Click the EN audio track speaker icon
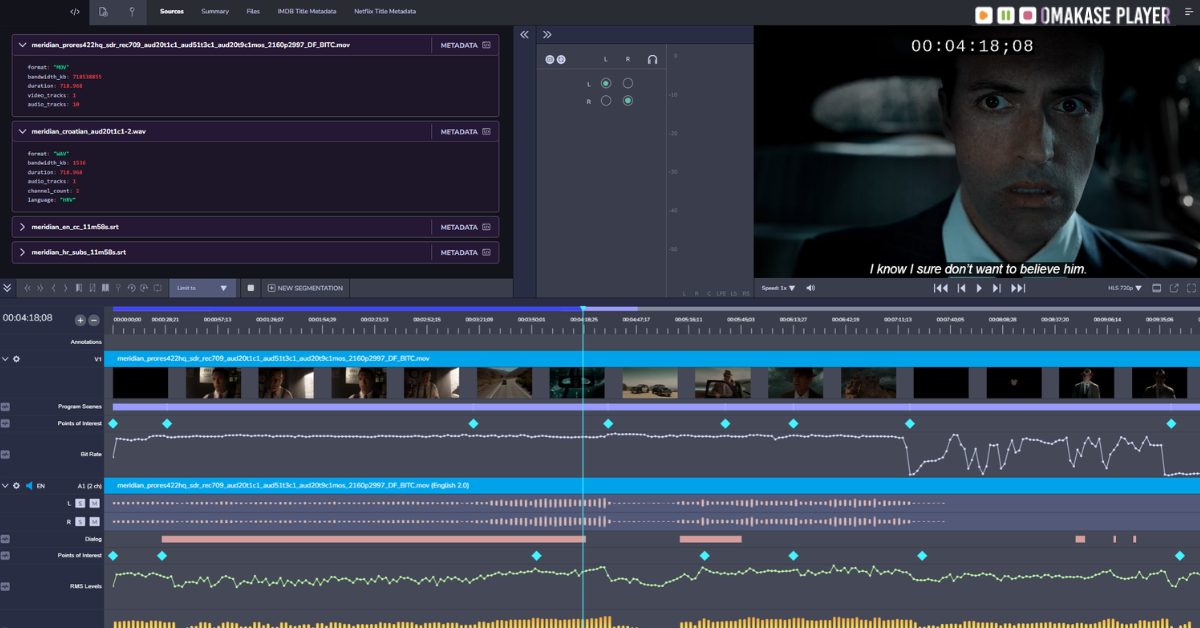This screenshot has width=1200, height=628. [28, 485]
